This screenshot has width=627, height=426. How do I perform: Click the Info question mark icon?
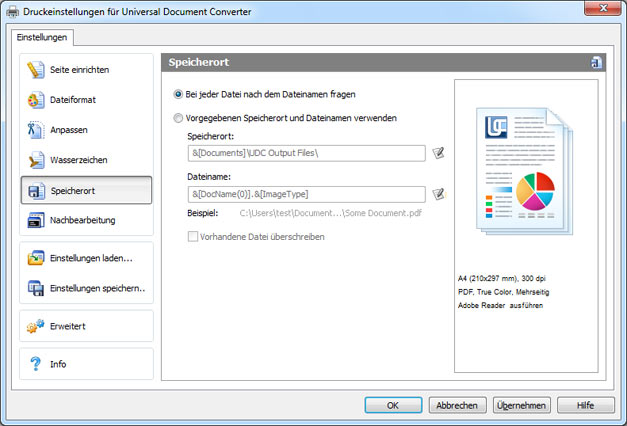point(36,364)
